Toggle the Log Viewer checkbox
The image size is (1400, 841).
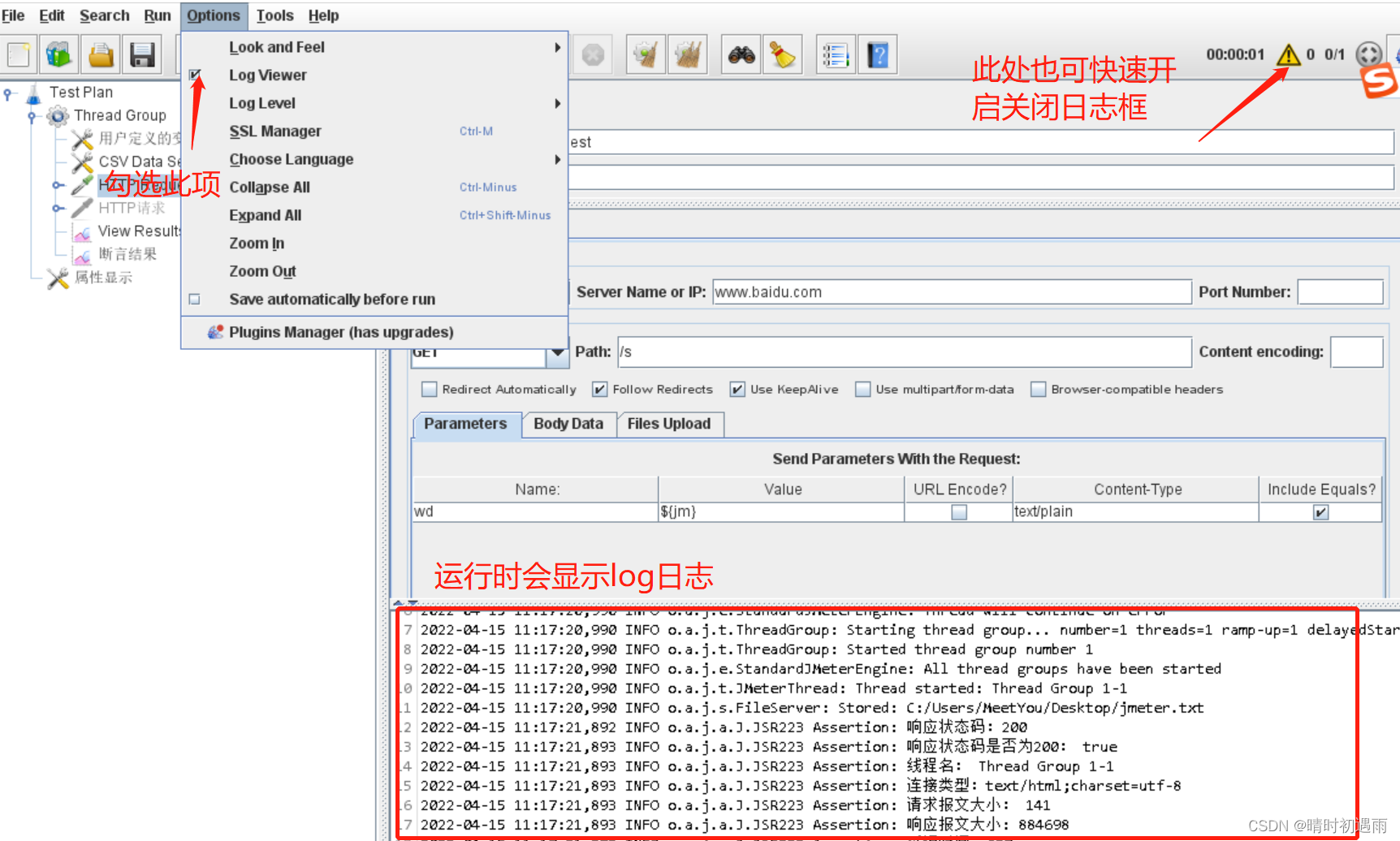coord(195,75)
